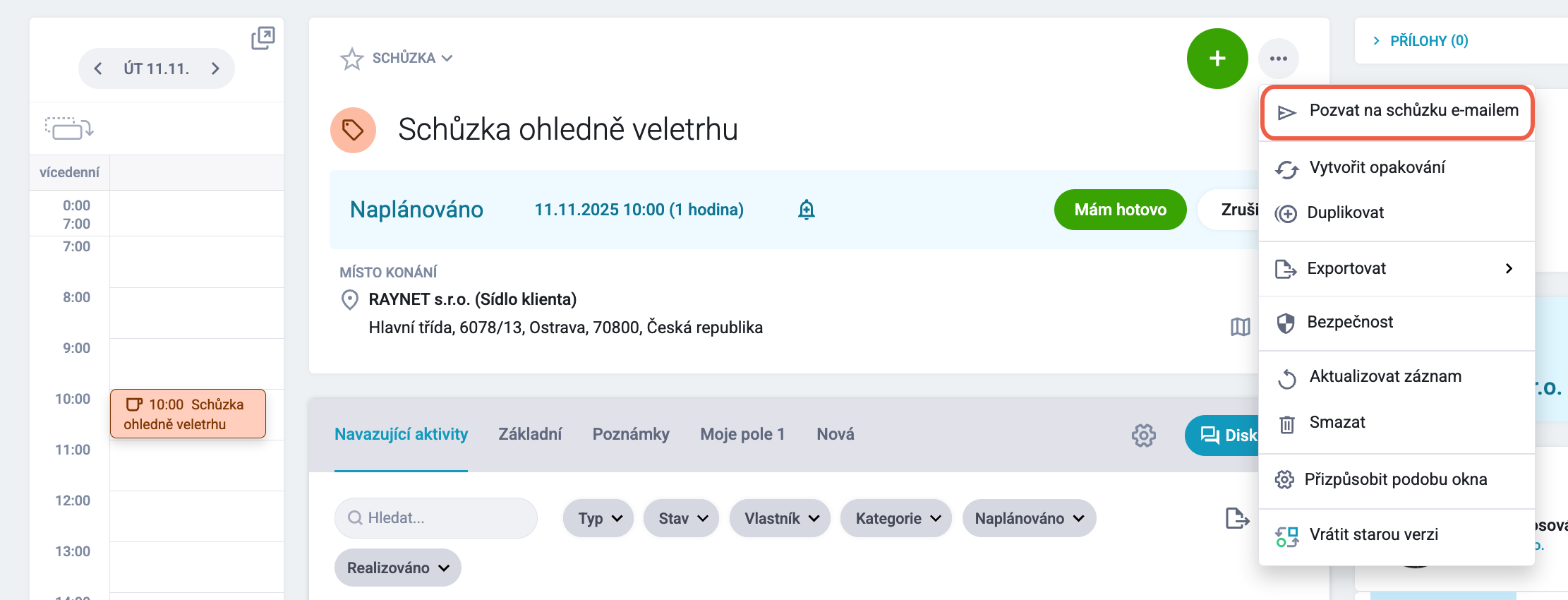
Task: Click the orange tag category icon
Action: 353,130
